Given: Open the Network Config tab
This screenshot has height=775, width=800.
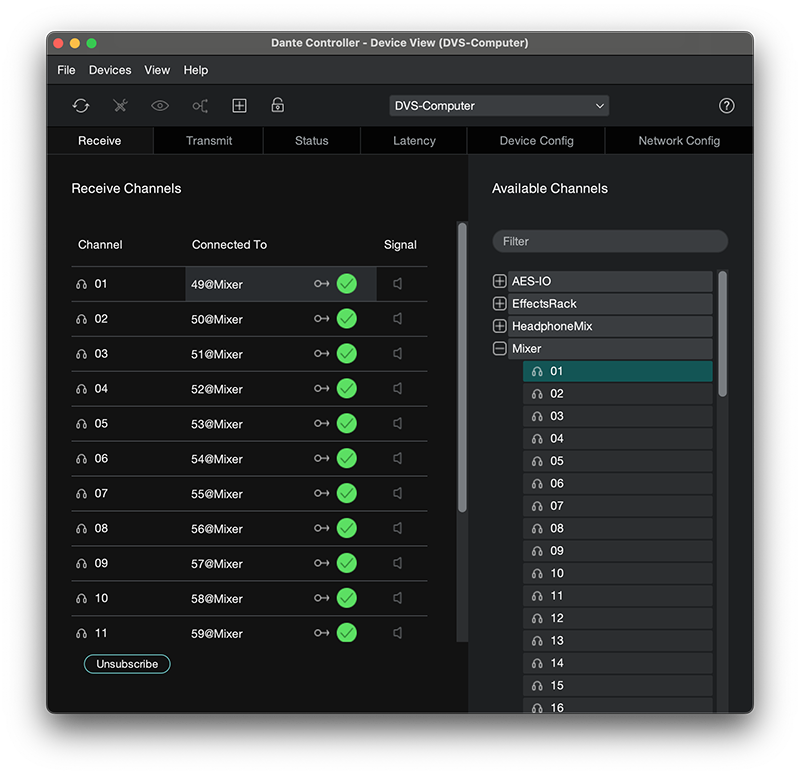Looking at the screenshot, I should point(679,141).
